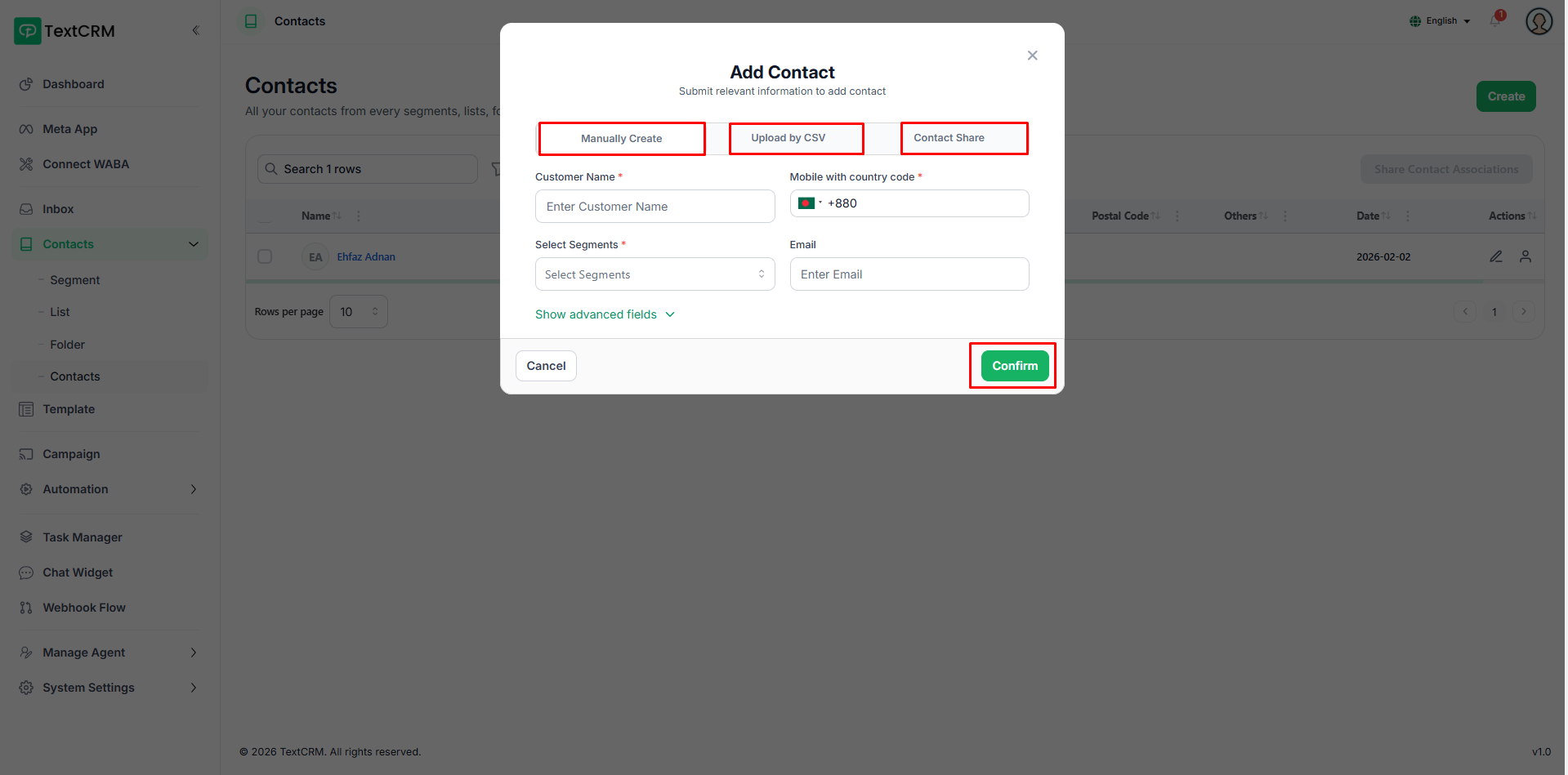Click the Dashboard sidebar icon

26,84
